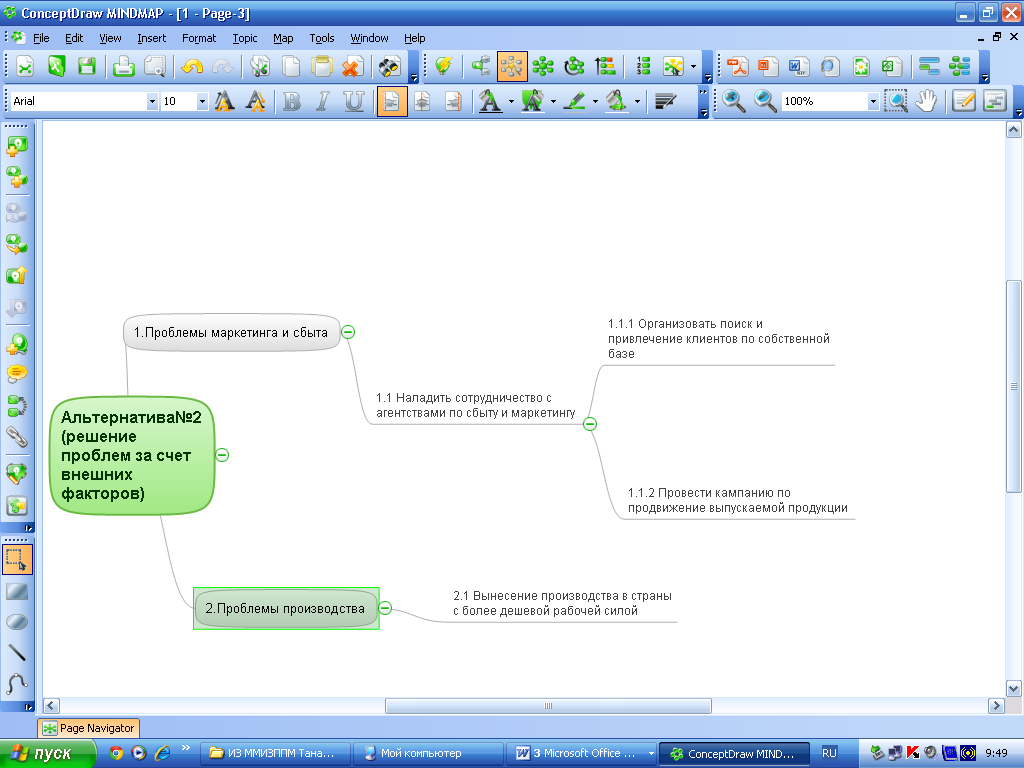This screenshot has height=768, width=1024.
Task: Toggle center text alignment button
Action: click(423, 101)
